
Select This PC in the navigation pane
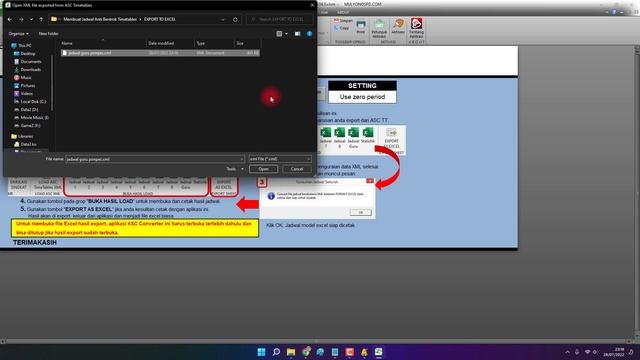(x=21, y=45)
